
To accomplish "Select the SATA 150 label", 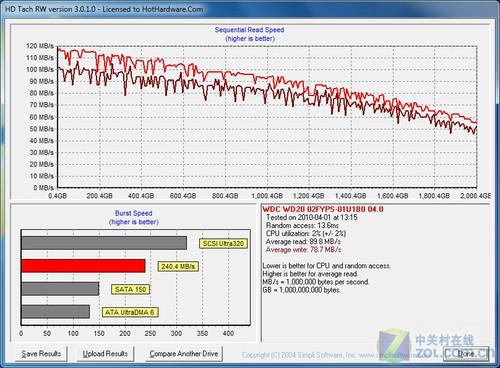I will (130, 289).
